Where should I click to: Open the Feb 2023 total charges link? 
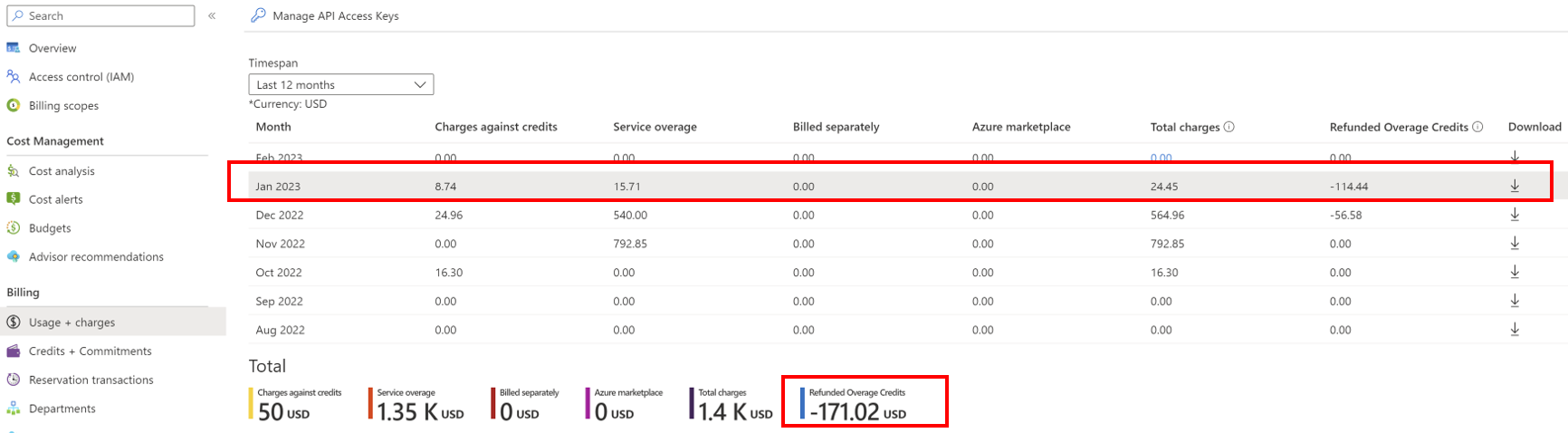(1161, 158)
